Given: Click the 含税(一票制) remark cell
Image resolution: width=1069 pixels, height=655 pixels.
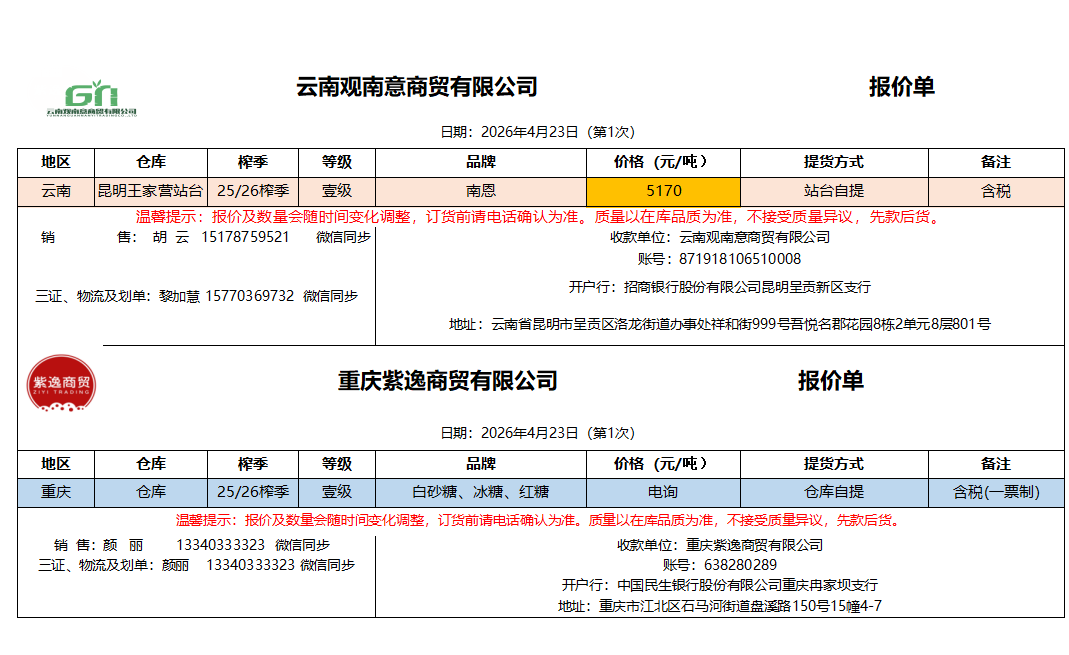Looking at the screenshot, I should tap(995, 492).
